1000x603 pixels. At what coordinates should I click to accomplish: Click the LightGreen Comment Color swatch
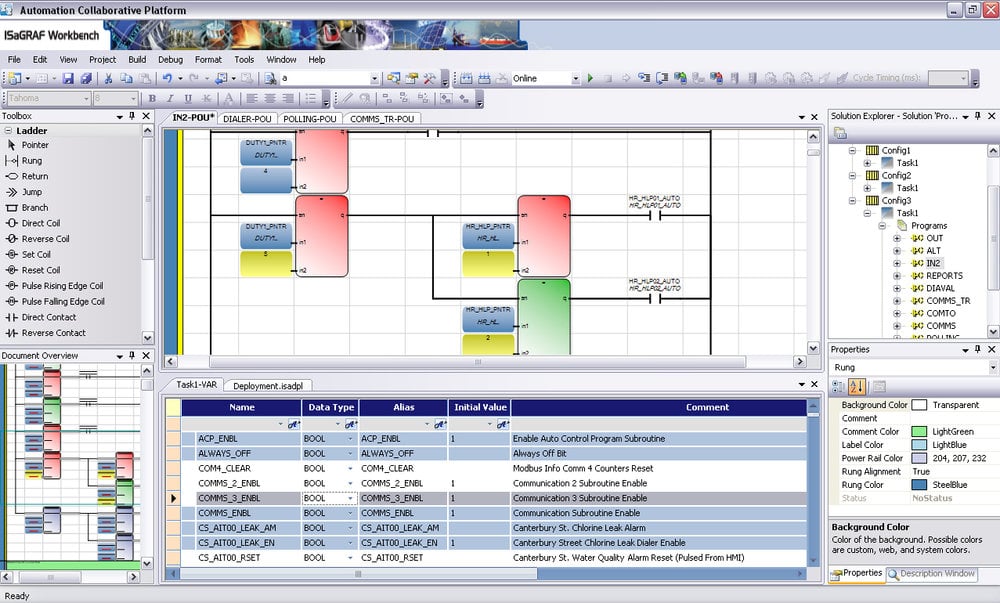tap(919, 432)
